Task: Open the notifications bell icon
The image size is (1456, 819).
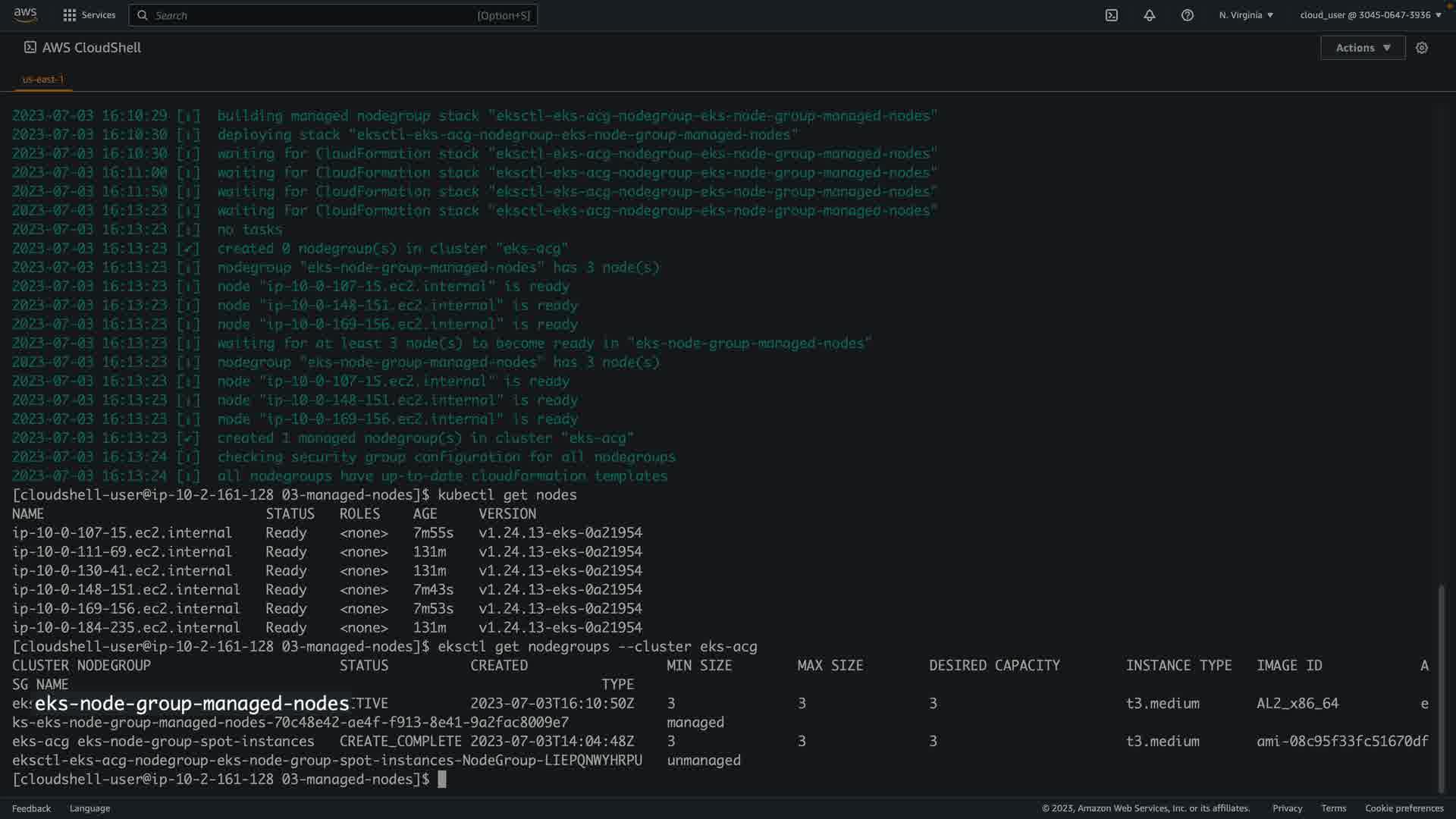Action: coord(1149,15)
